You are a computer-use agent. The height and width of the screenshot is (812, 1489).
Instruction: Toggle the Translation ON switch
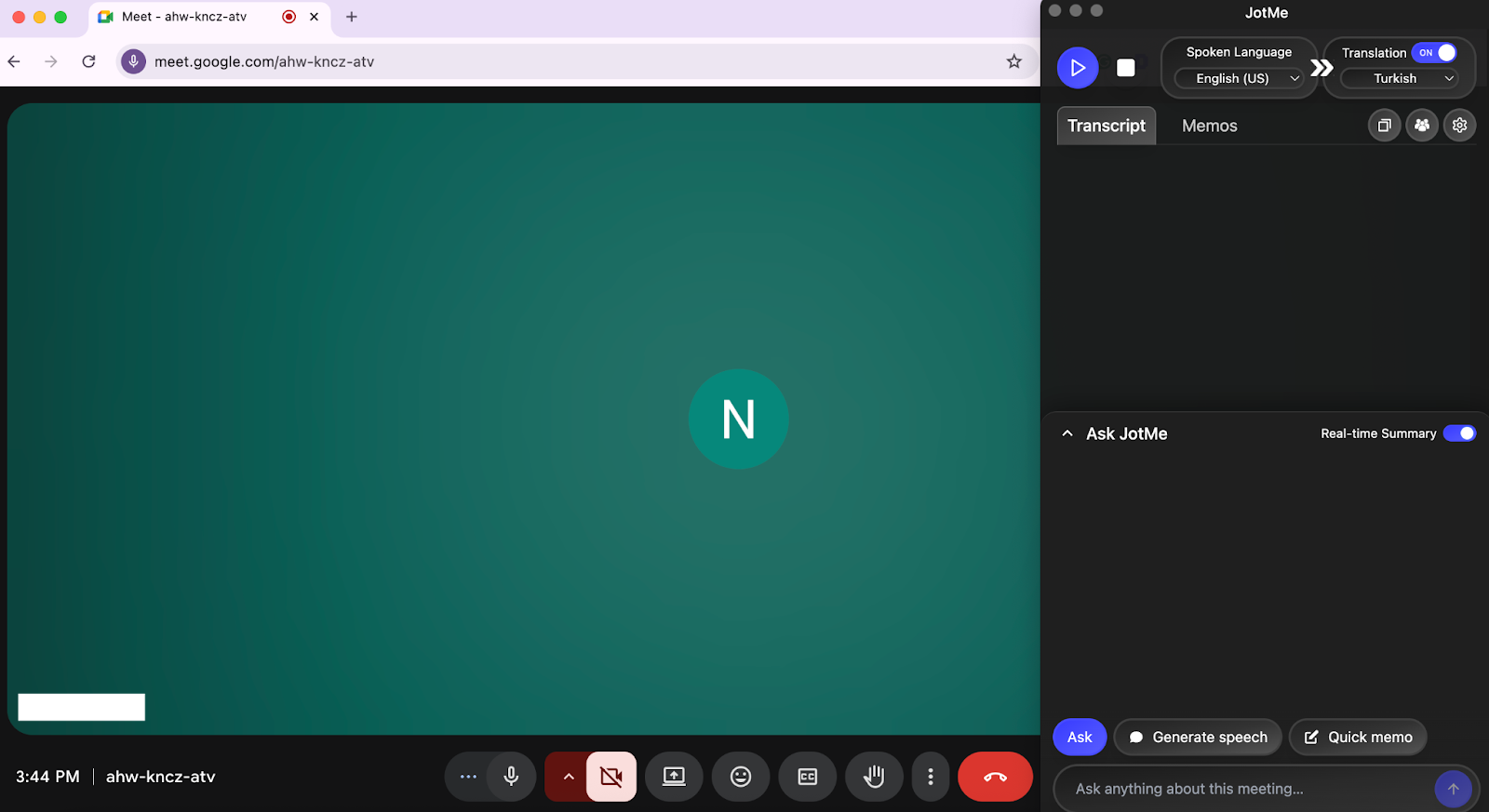pyautogui.click(x=1434, y=53)
